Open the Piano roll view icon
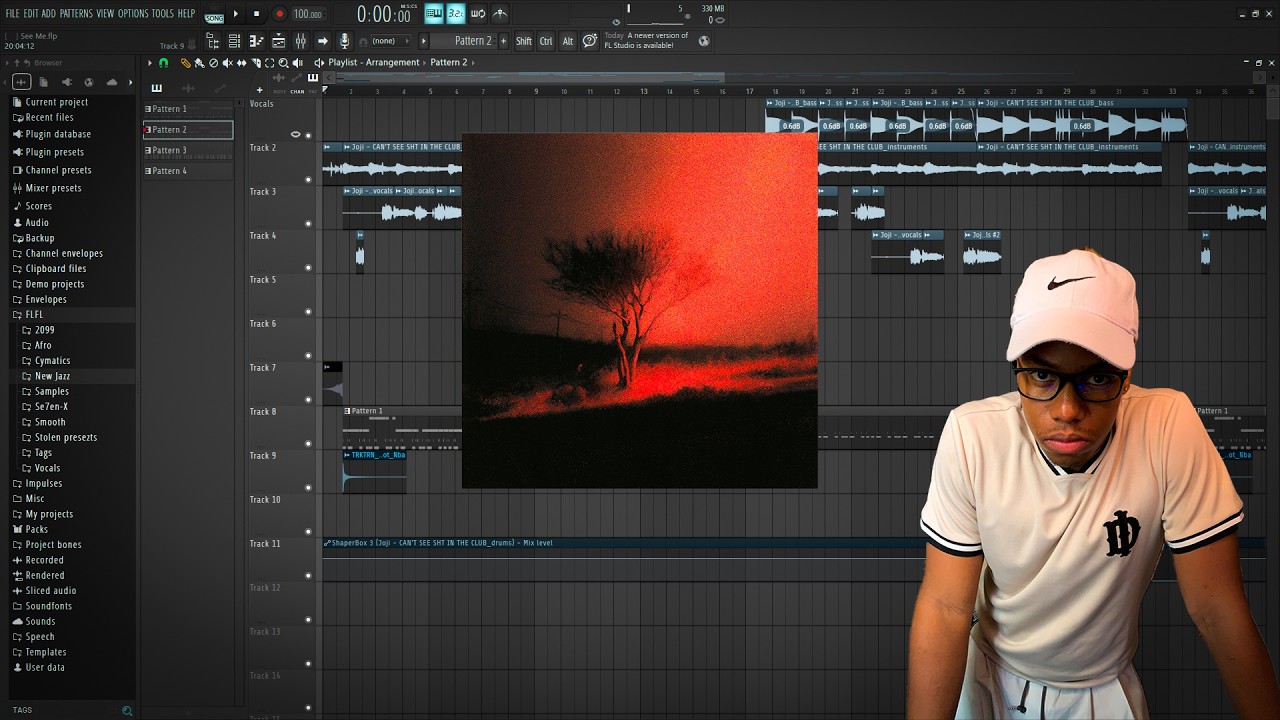The width and height of the screenshot is (1280, 720). coord(256,41)
